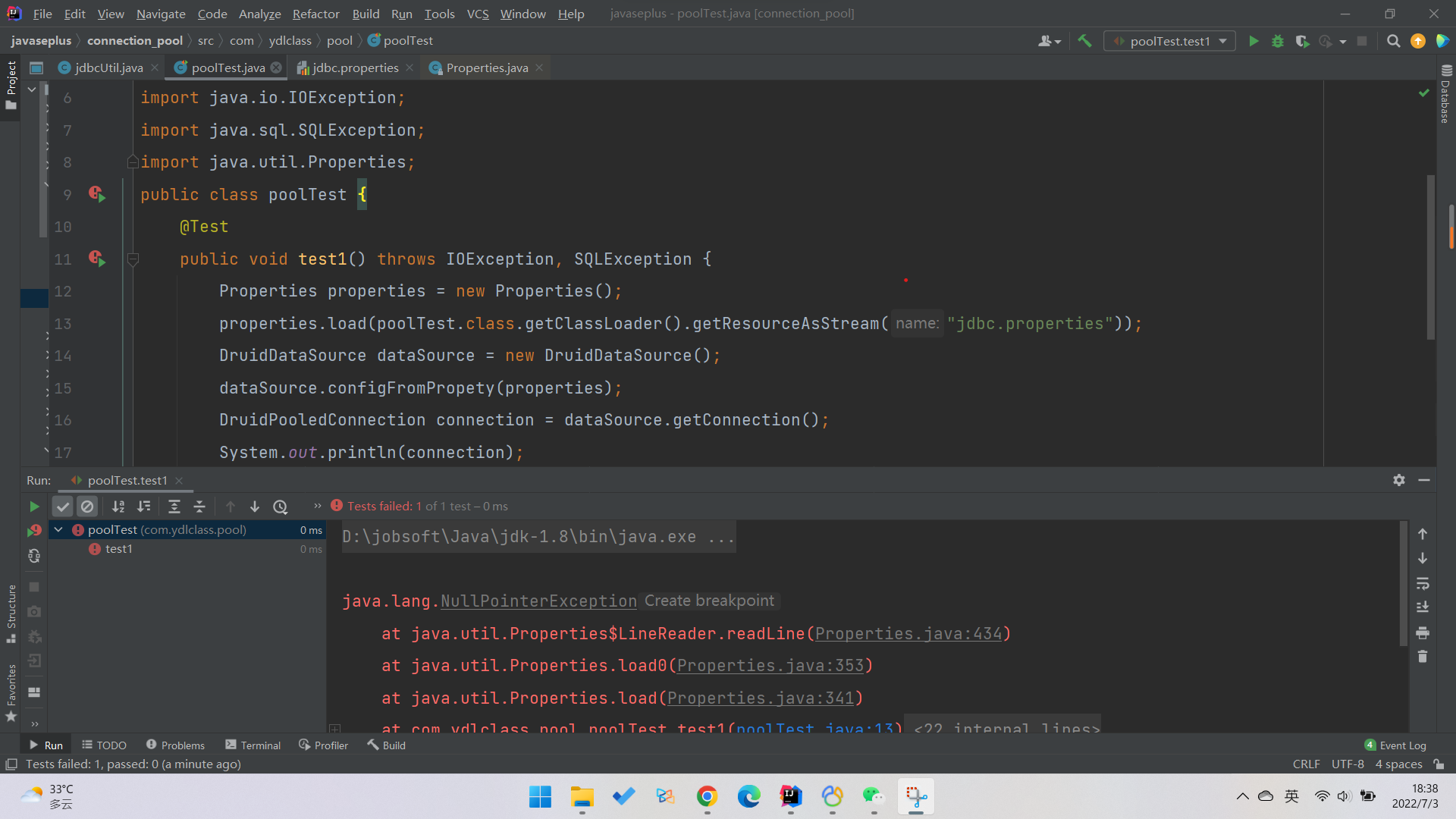Run poolTest.test1 with the green play button

click(x=1254, y=41)
